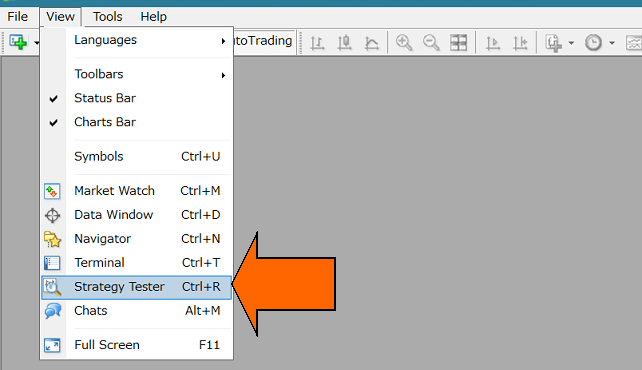The image size is (642, 370).
Task: Click the Templates icon at toolbar end
Action: tap(634, 43)
